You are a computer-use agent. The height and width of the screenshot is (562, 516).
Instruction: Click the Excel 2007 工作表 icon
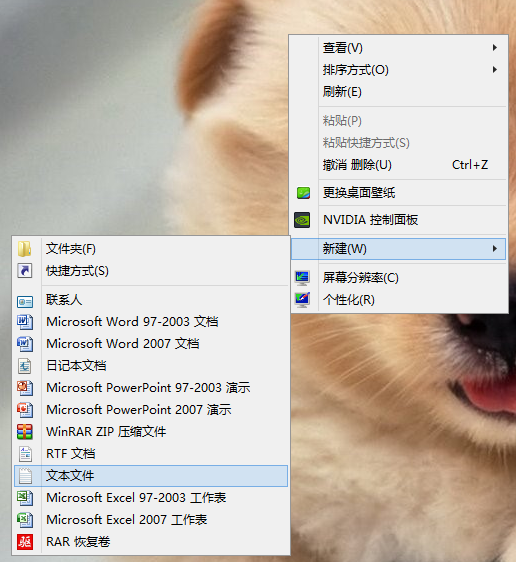25,520
